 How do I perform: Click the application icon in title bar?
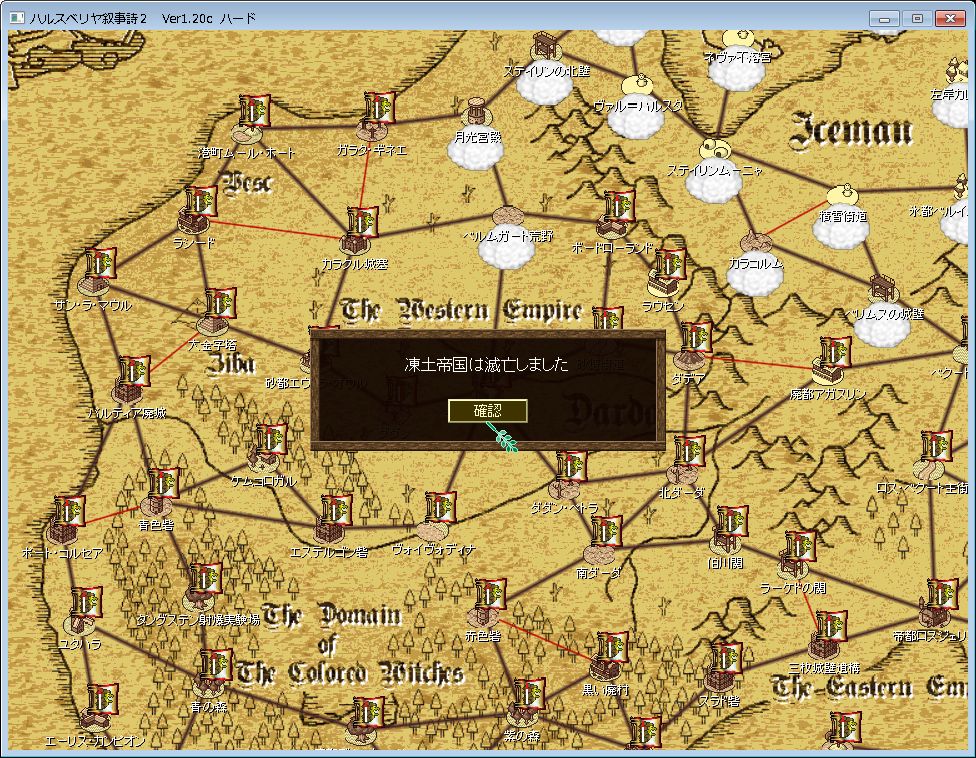pyautogui.click(x=17, y=18)
